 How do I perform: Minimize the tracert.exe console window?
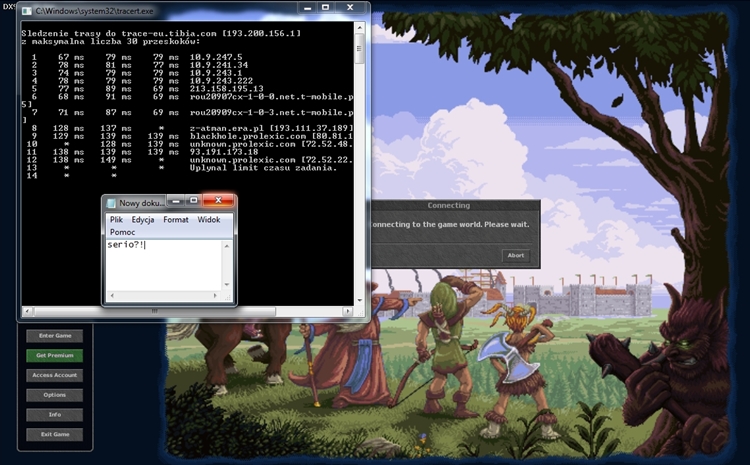tap(308, 8)
